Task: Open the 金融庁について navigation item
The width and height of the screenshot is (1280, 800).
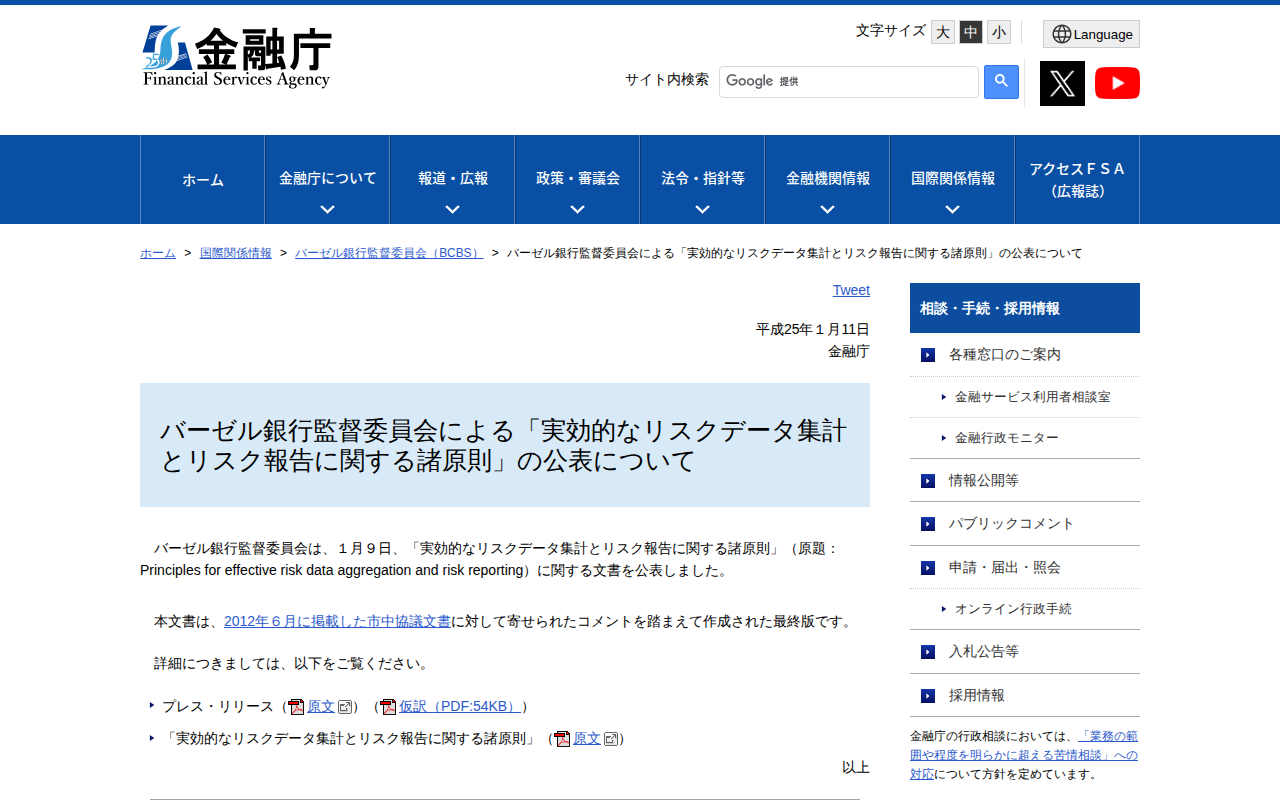Action: [326, 179]
